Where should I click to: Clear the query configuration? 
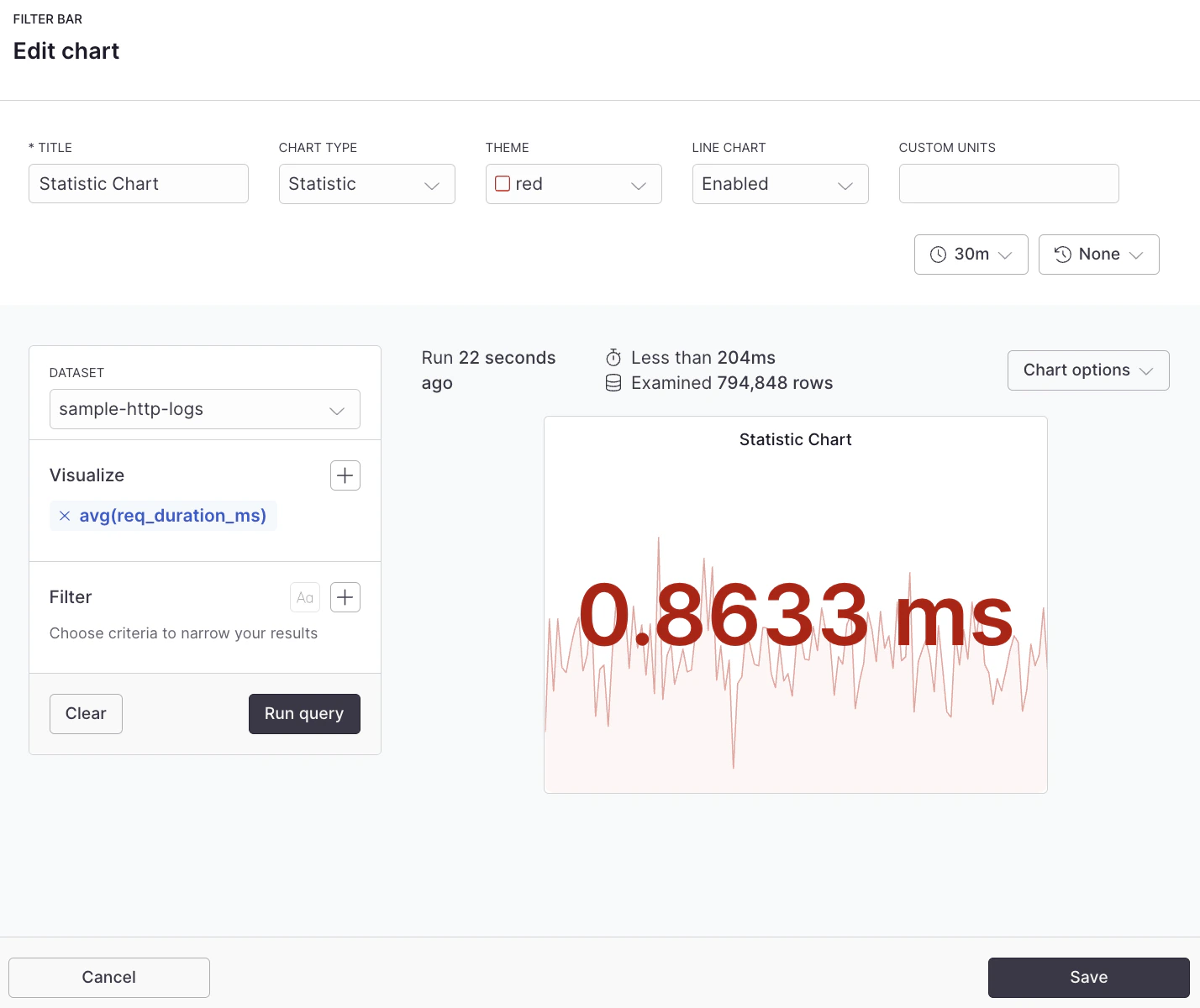(x=86, y=713)
